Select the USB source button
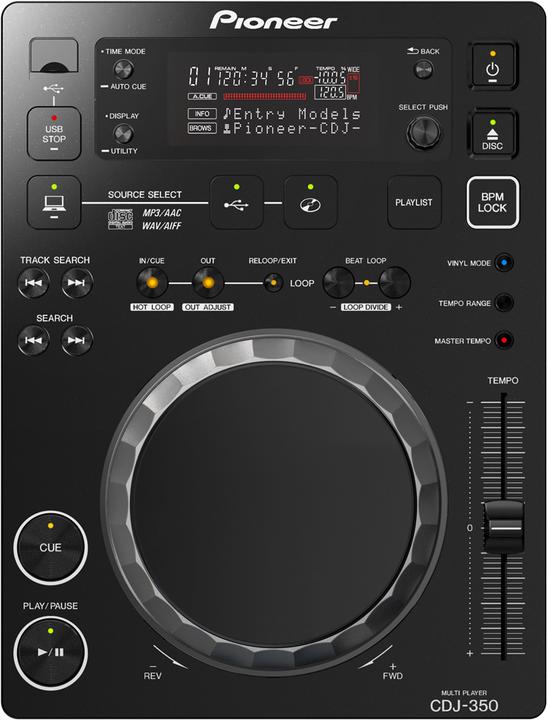 (x=237, y=202)
